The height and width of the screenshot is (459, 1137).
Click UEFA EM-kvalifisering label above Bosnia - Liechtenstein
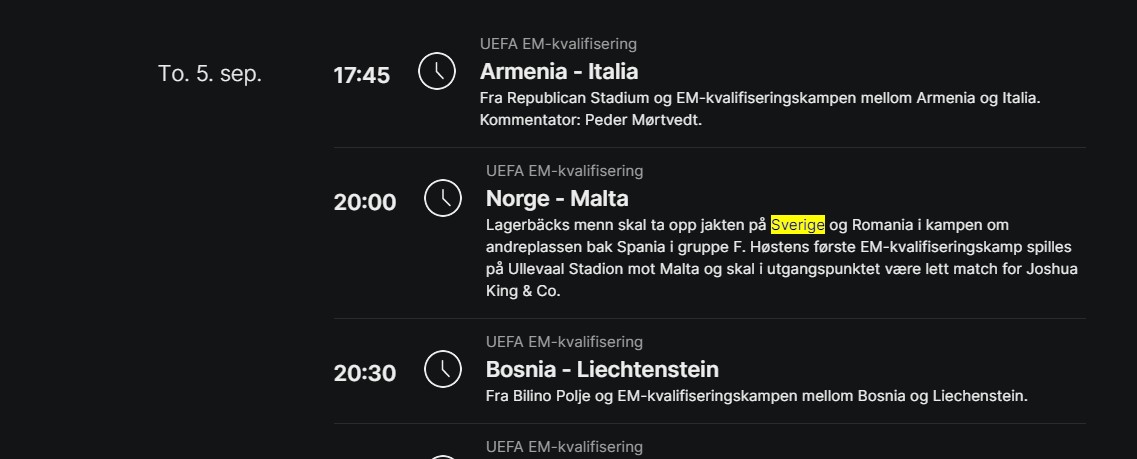pyautogui.click(x=564, y=342)
